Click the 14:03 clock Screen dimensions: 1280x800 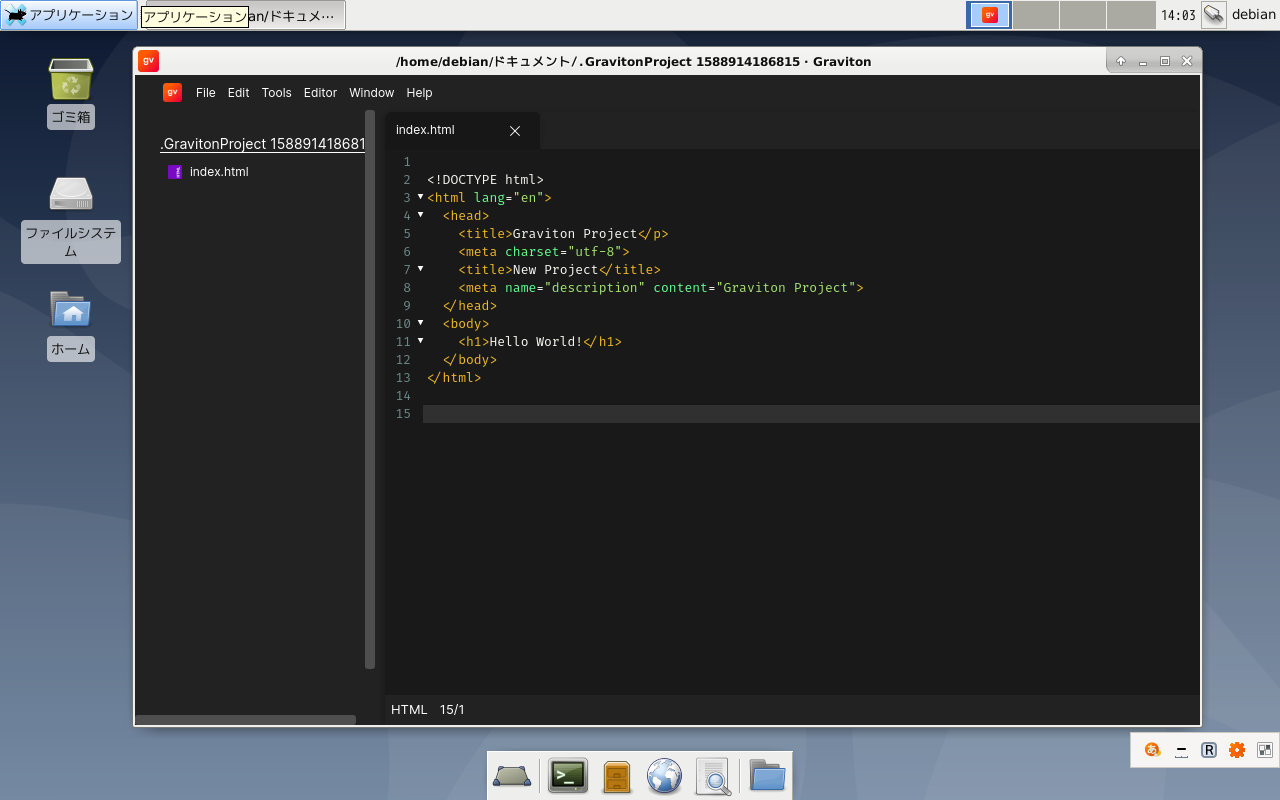1178,15
